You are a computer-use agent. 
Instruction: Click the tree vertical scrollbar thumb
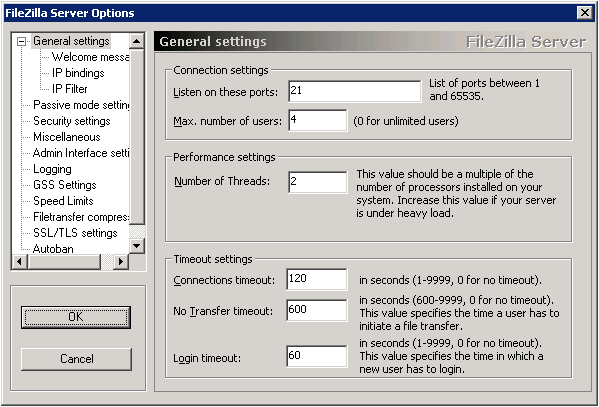pos(137,136)
